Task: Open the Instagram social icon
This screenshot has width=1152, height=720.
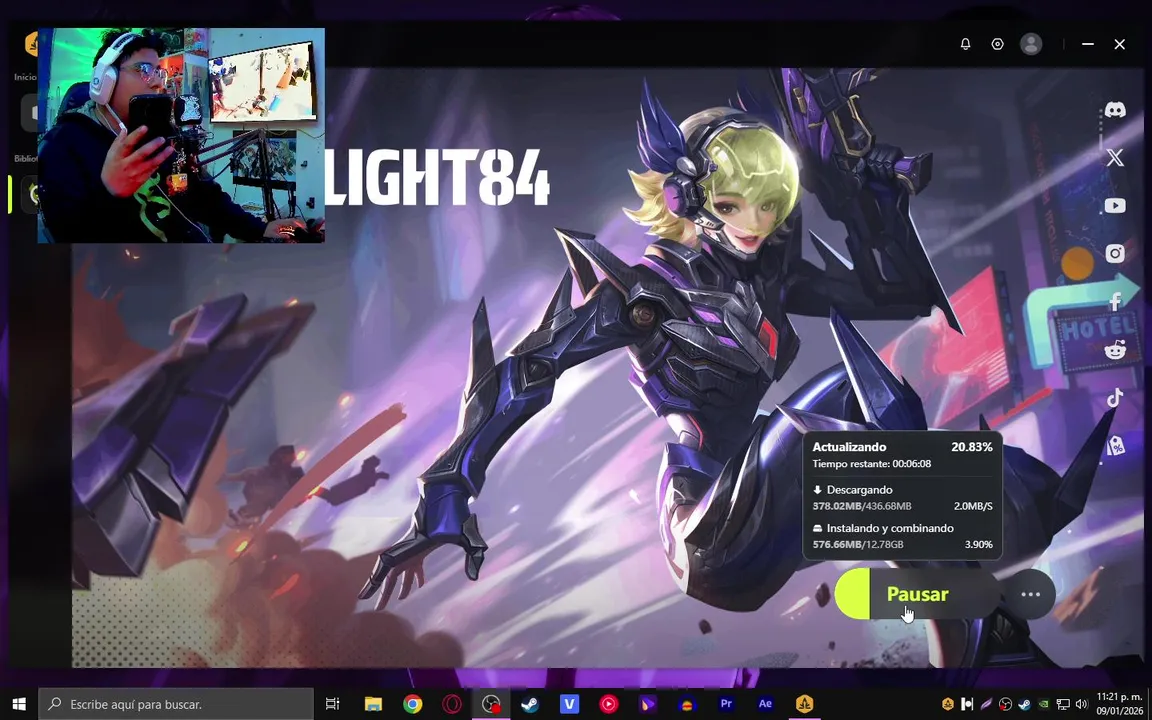Action: coord(1115,253)
